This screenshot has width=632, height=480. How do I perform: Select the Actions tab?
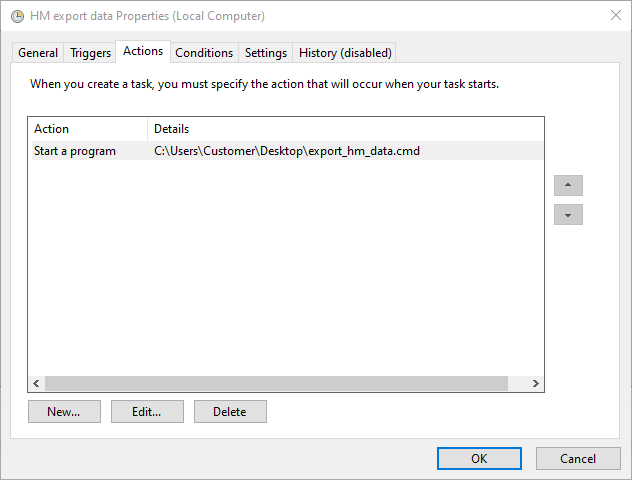[x=143, y=51]
